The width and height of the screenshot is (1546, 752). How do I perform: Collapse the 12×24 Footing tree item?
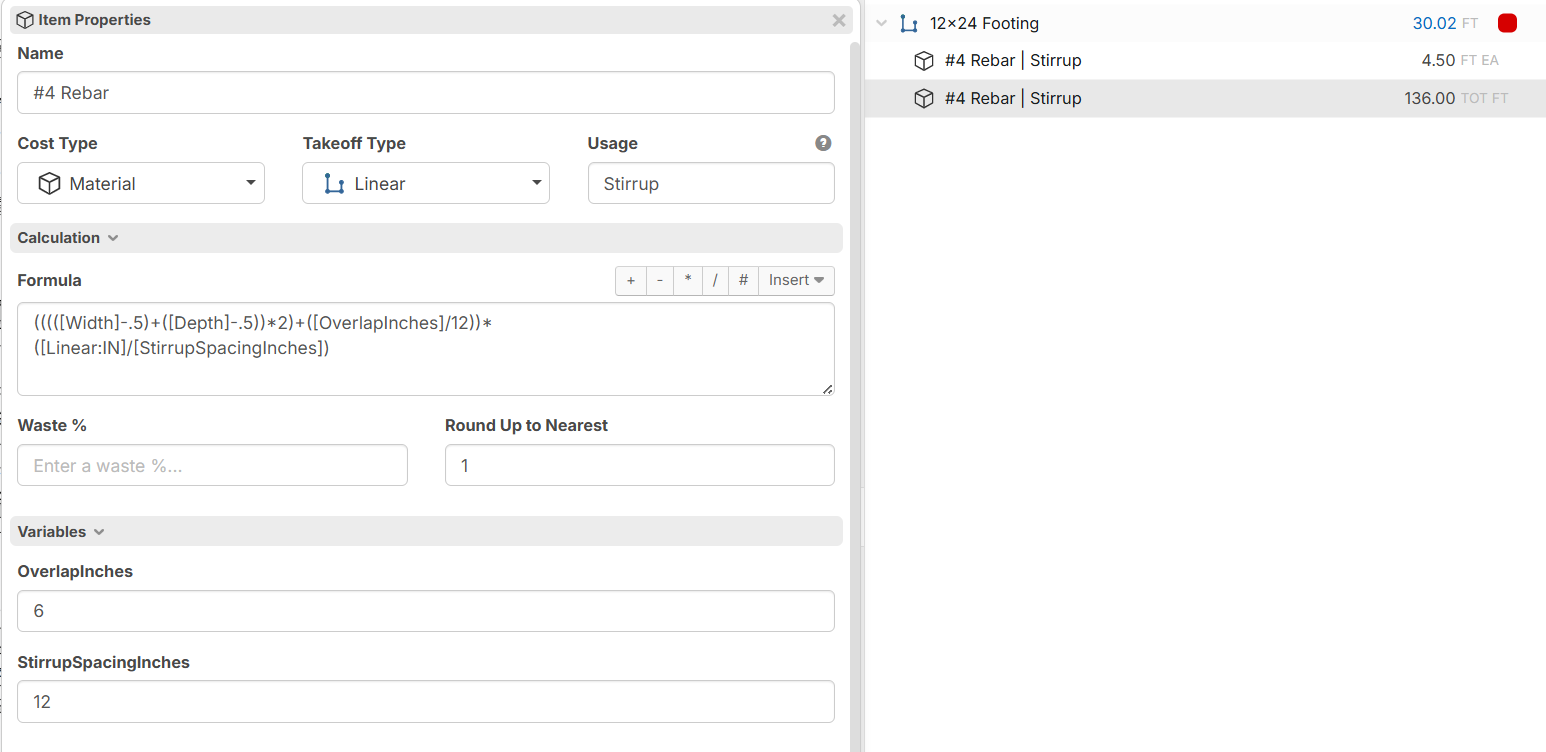click(x=881, y=23)
